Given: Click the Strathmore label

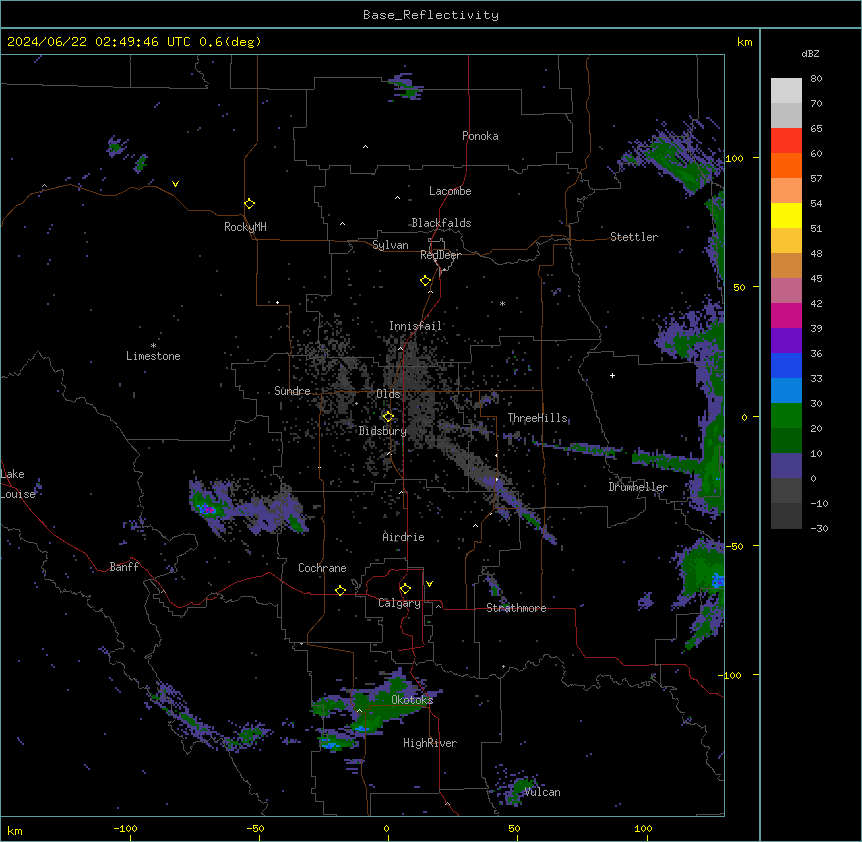Looking at the screenshot, I should tap(516, 608).
